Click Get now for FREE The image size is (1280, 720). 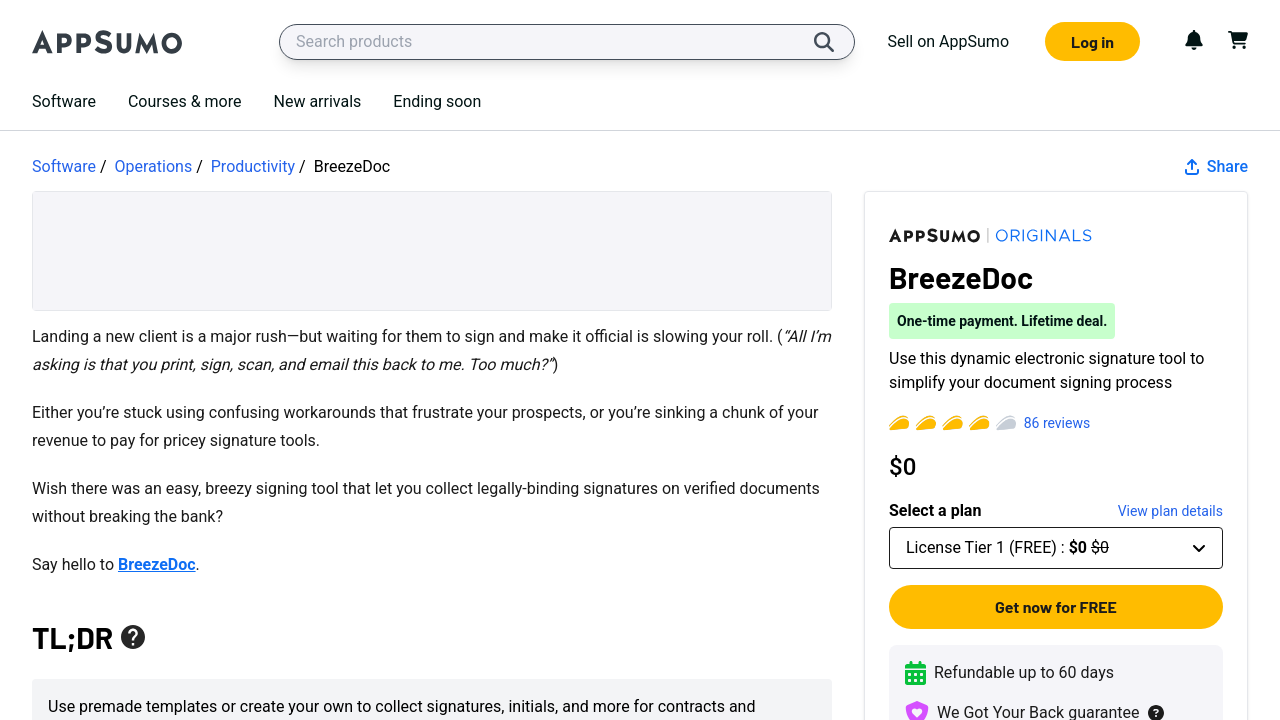1055,607
